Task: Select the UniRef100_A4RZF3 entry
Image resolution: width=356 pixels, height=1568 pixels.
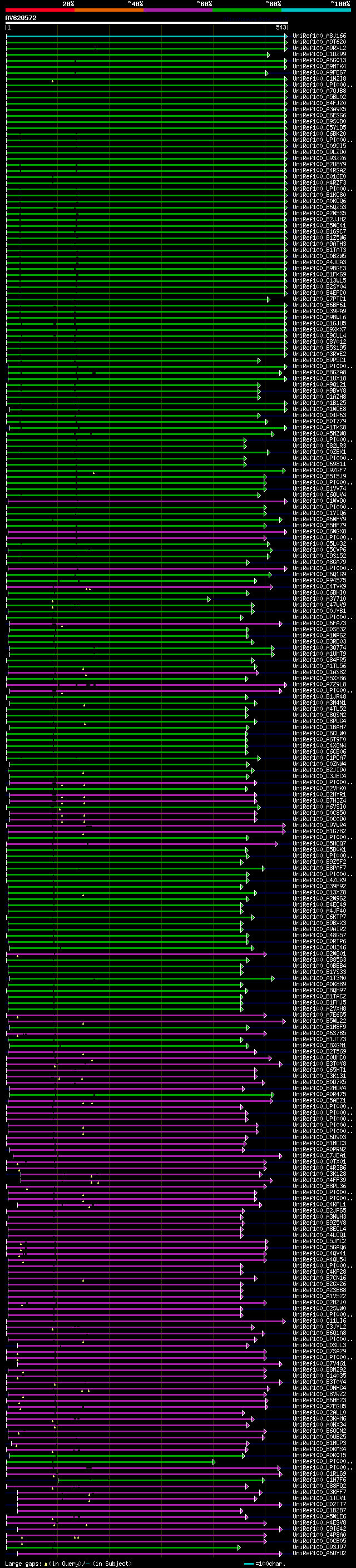Action: click(319, 182)
